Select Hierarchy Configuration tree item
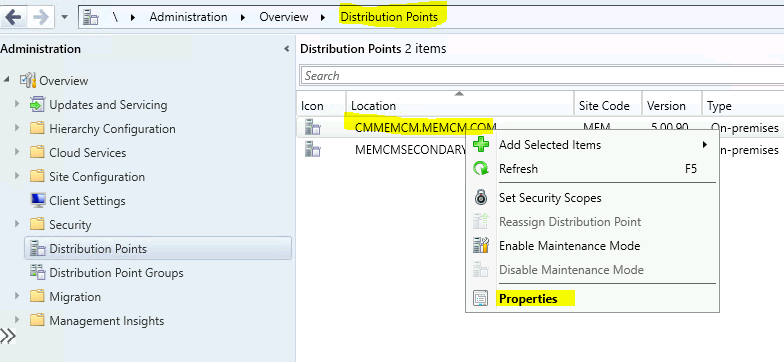The width and height of the screenshot is (784, 362). (x=112, y=128)
